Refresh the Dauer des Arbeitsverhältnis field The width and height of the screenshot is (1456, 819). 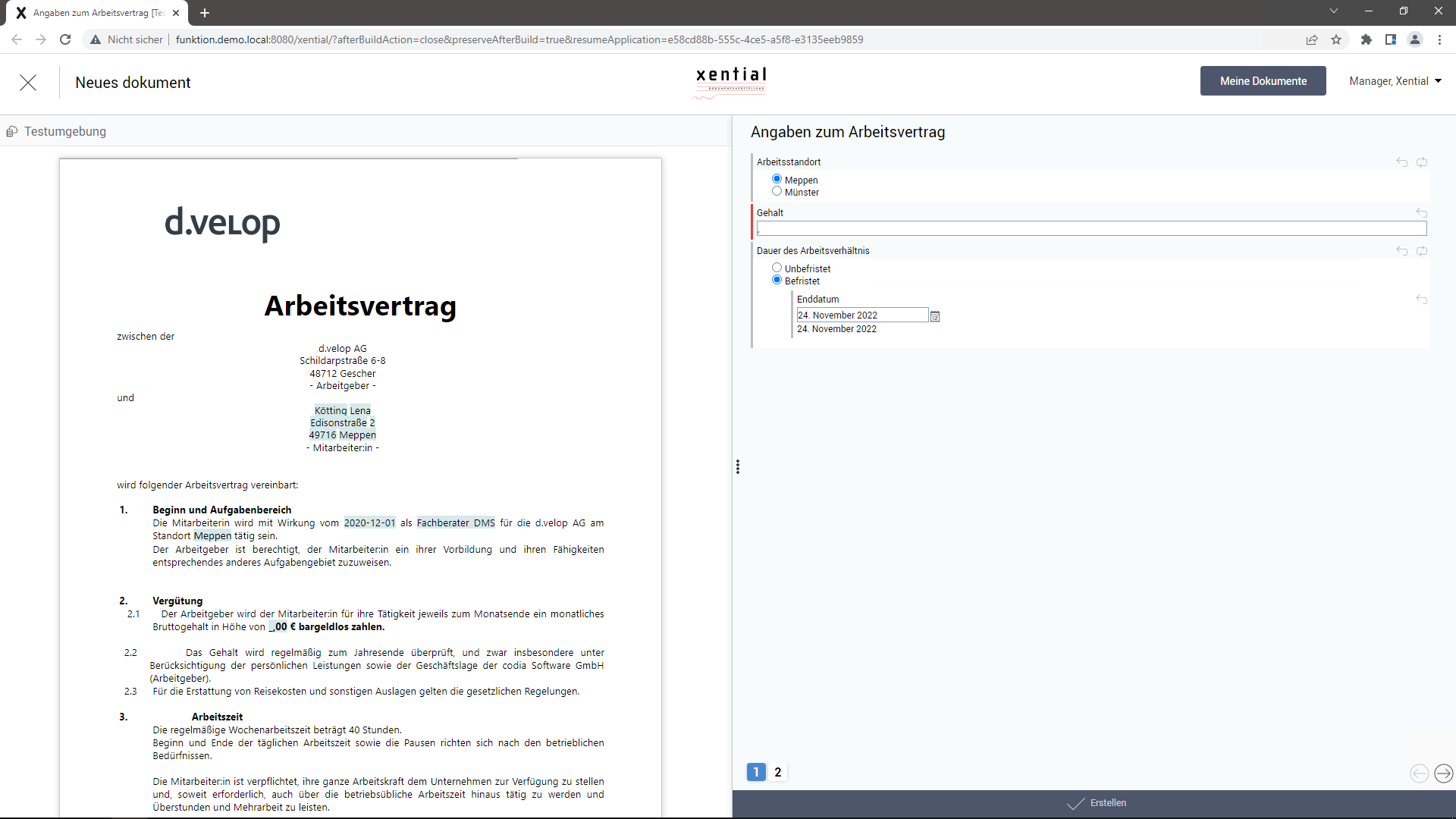1422,251
